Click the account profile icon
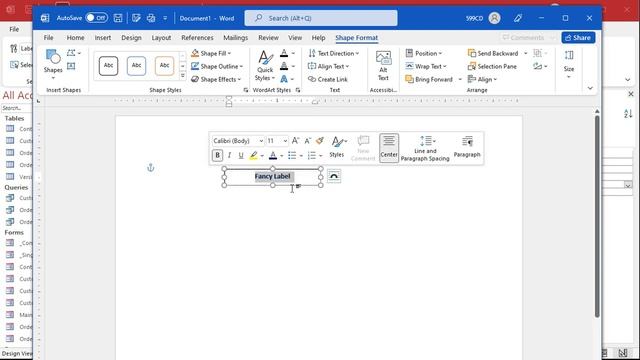640x360 pixels. tap(494, 18)
